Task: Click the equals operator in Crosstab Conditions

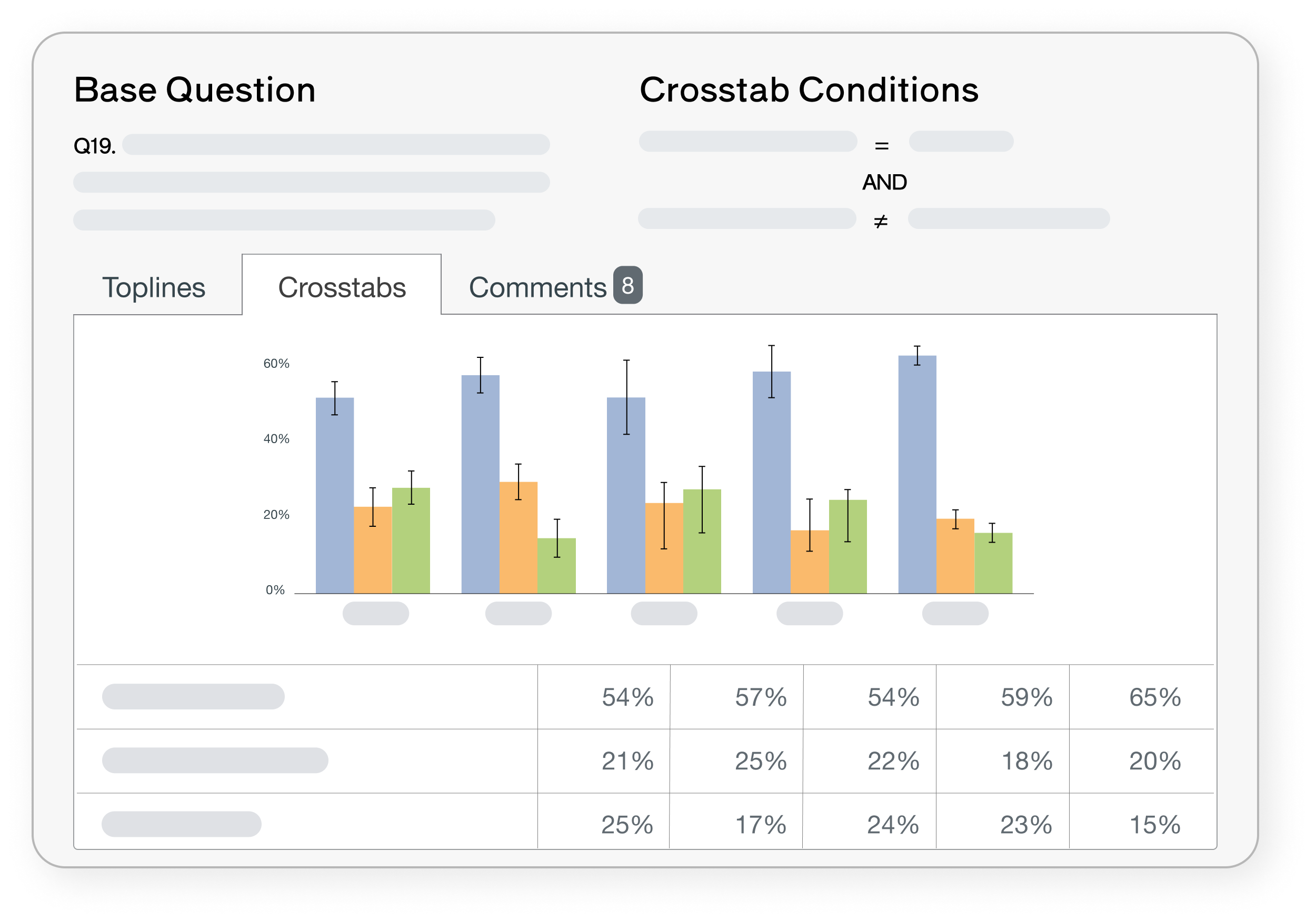Action: [x=882, y=146]
